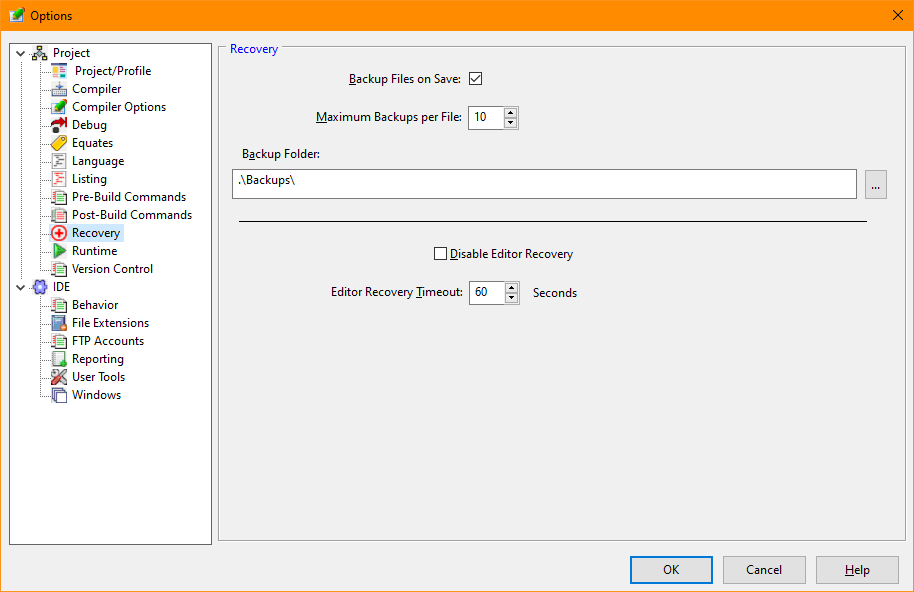914x592 pixels.
Task: Select FTP Accounts in the tree
Action: pyautogui.click(x=107, y=341)
